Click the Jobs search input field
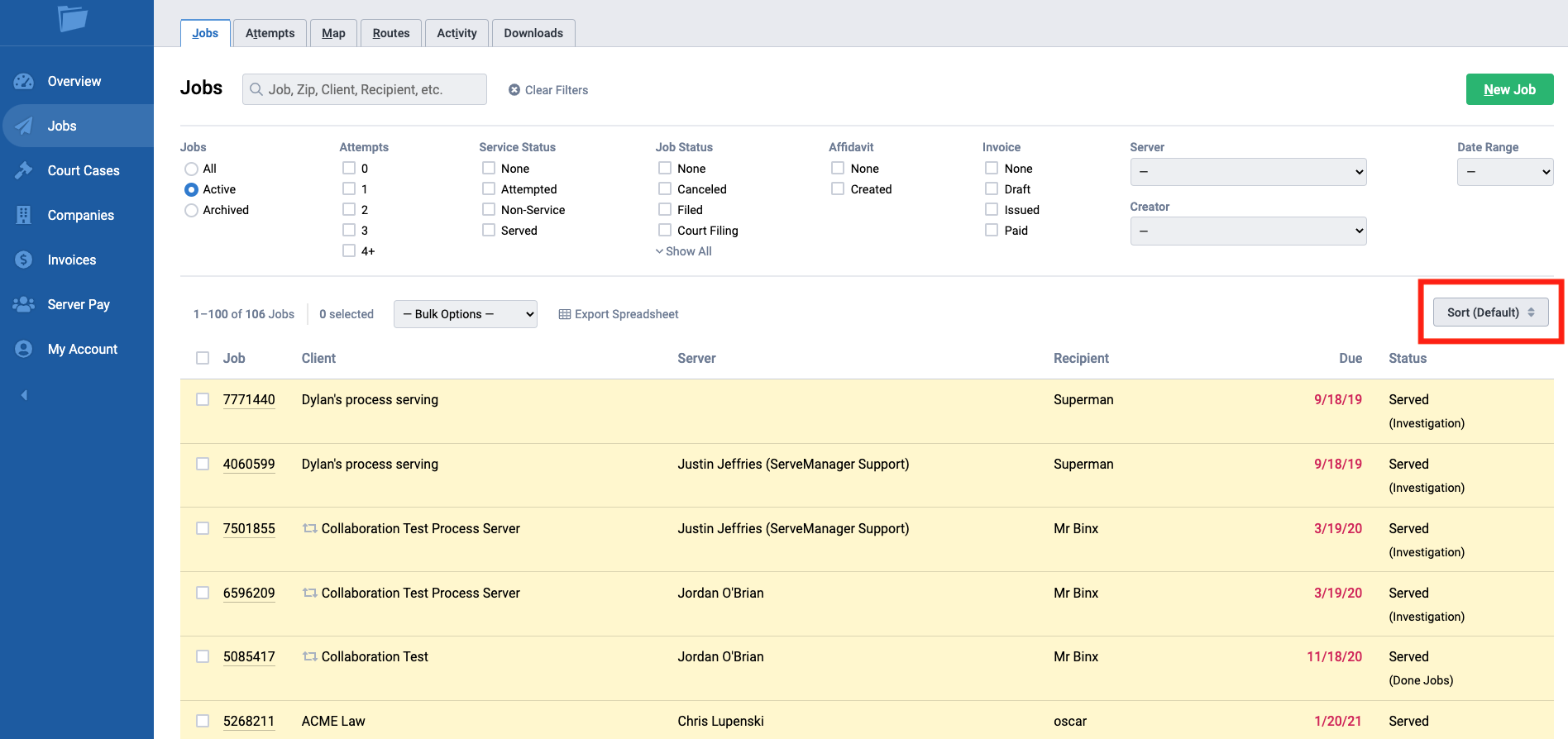Screen dimensions: 1568x739 [365, 89]
